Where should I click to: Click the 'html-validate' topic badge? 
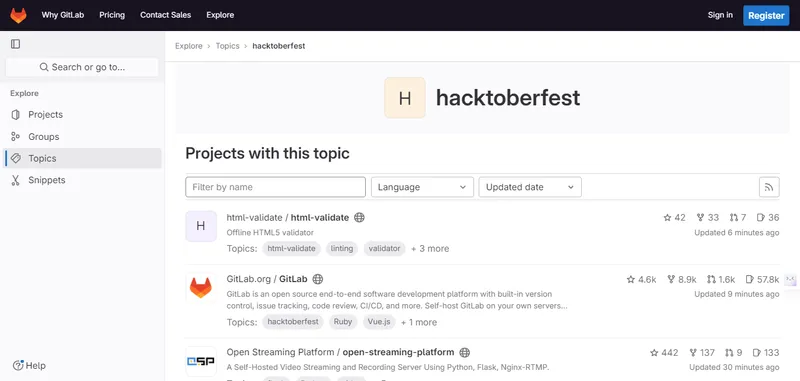click(292, 249)
